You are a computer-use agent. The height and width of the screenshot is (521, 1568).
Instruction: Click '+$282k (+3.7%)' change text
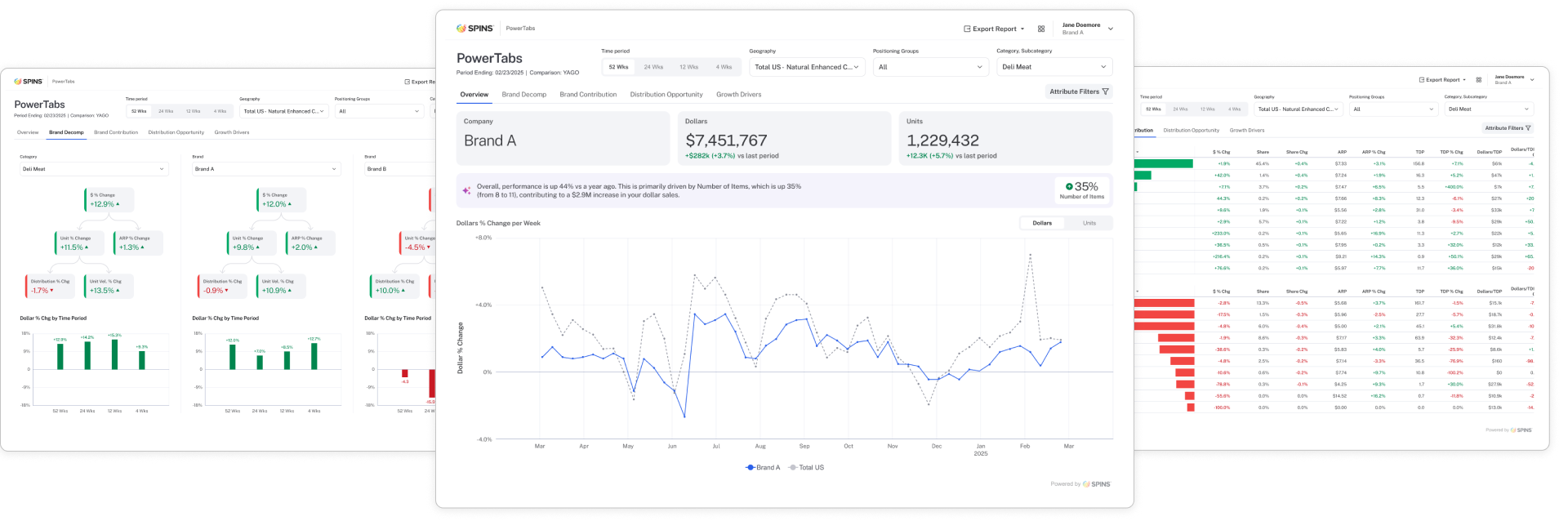[x=710, y=156]
